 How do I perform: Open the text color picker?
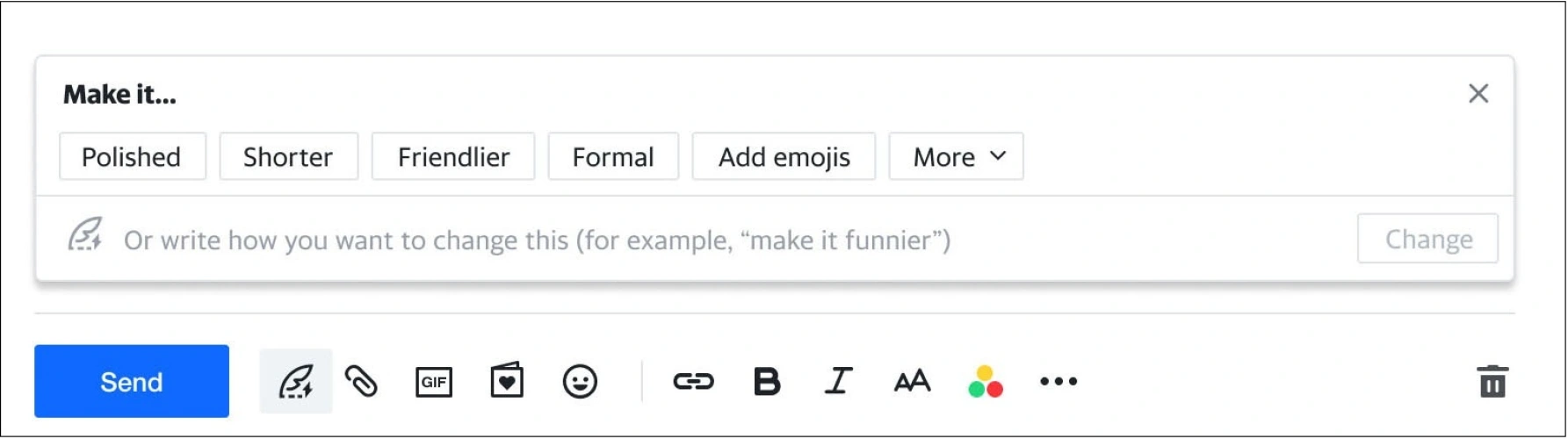tap(986, 382)
